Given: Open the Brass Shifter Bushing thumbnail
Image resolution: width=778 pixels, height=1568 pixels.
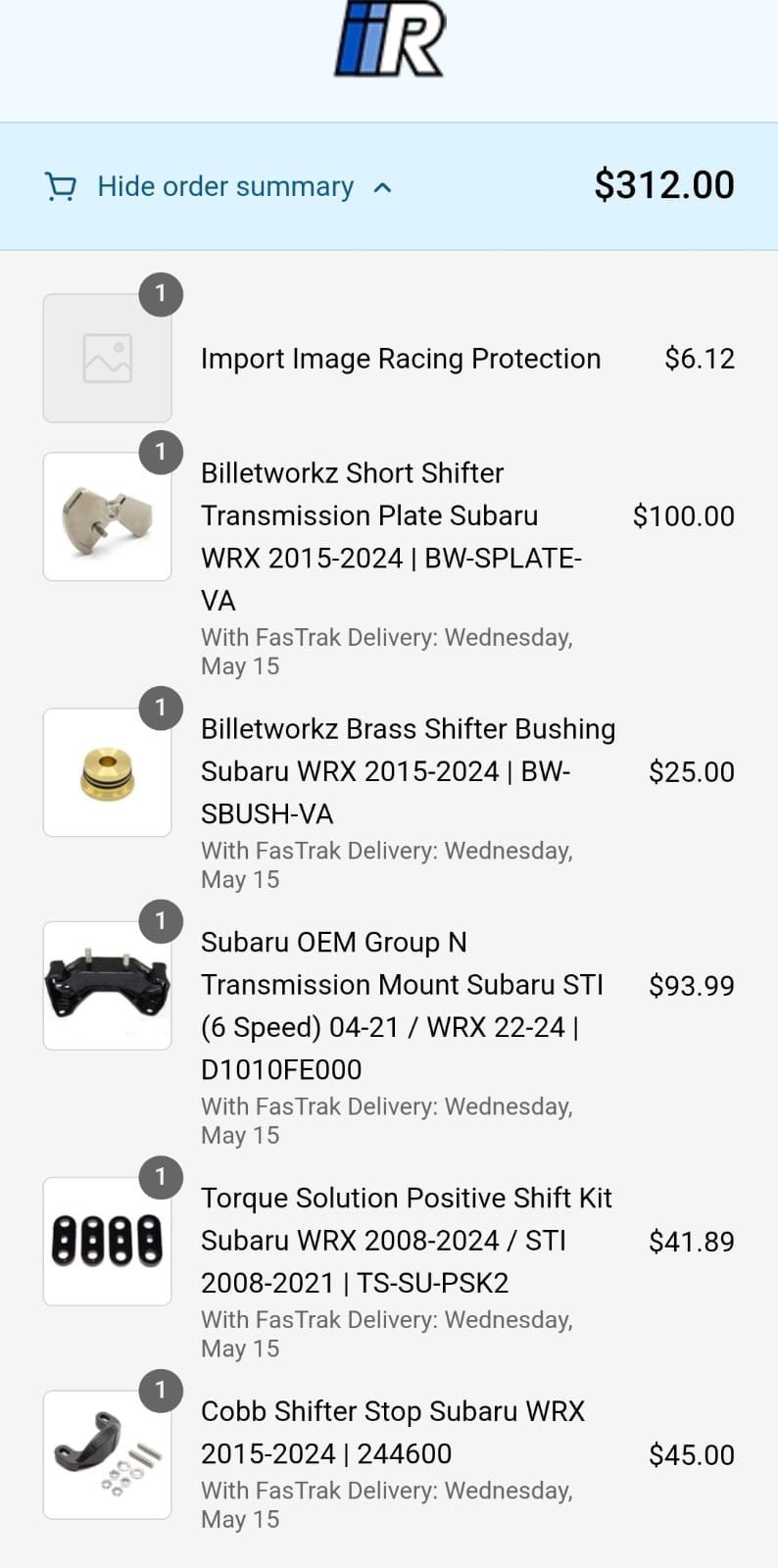Looking at the screenshot, I should click(108, 772).
